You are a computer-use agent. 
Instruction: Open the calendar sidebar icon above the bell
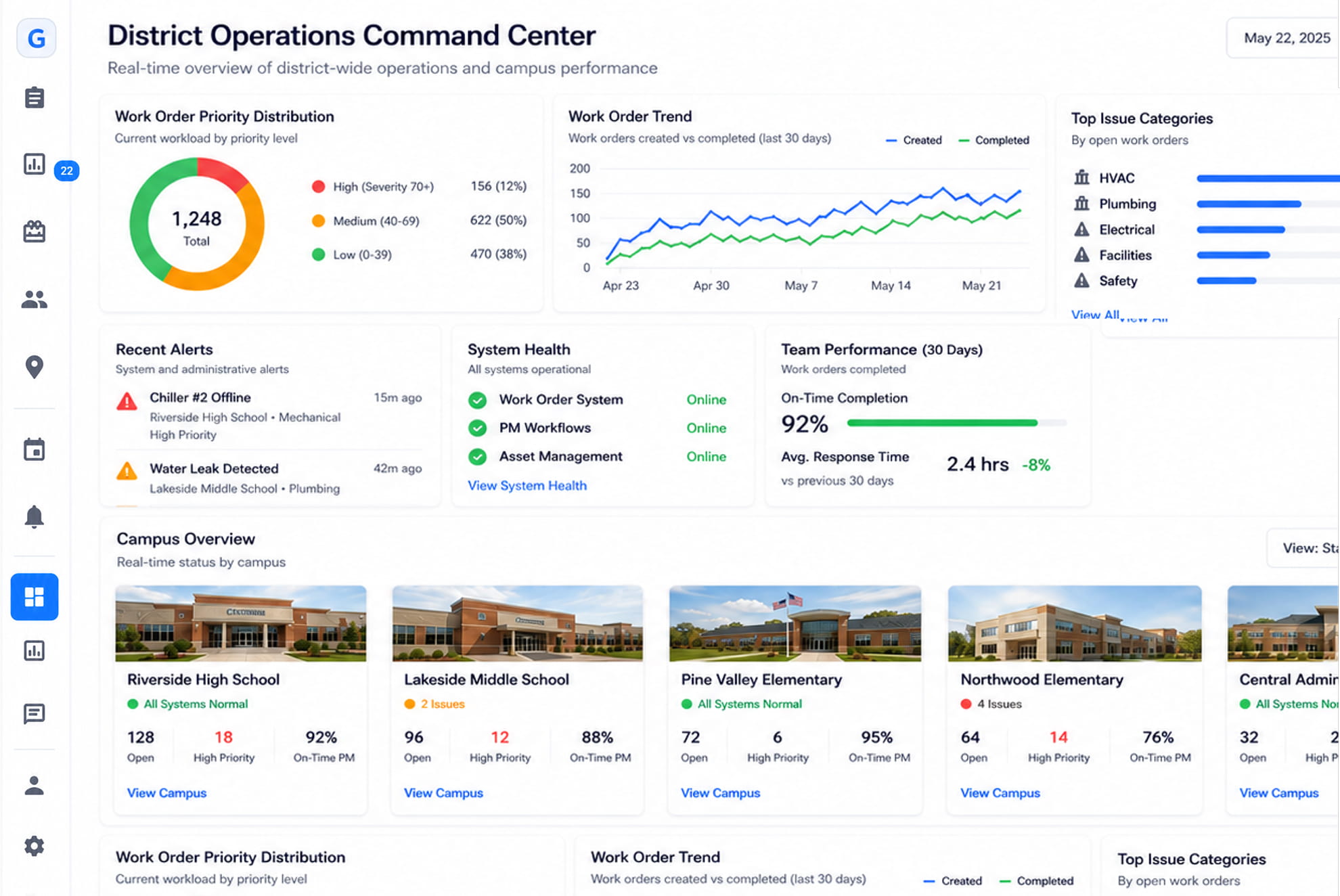pyautogui.click(x=35, y=449)
